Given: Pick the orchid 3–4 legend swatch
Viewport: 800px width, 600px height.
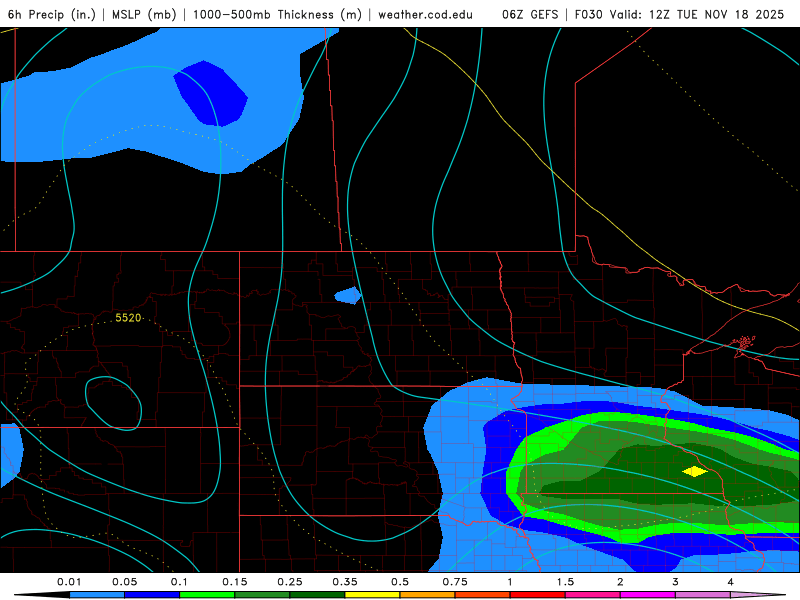Looking at the screenshot, I should [703, 595].
